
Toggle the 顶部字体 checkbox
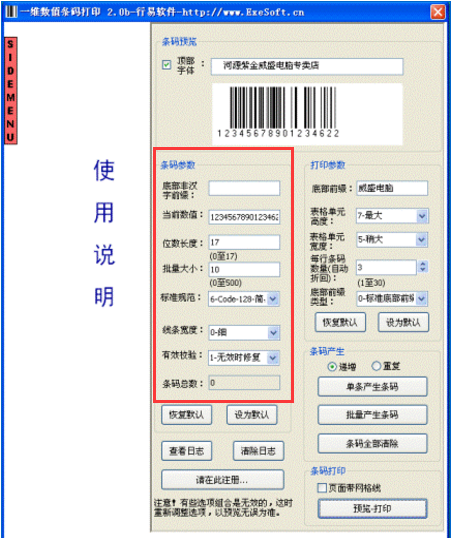tap(166, 65)
